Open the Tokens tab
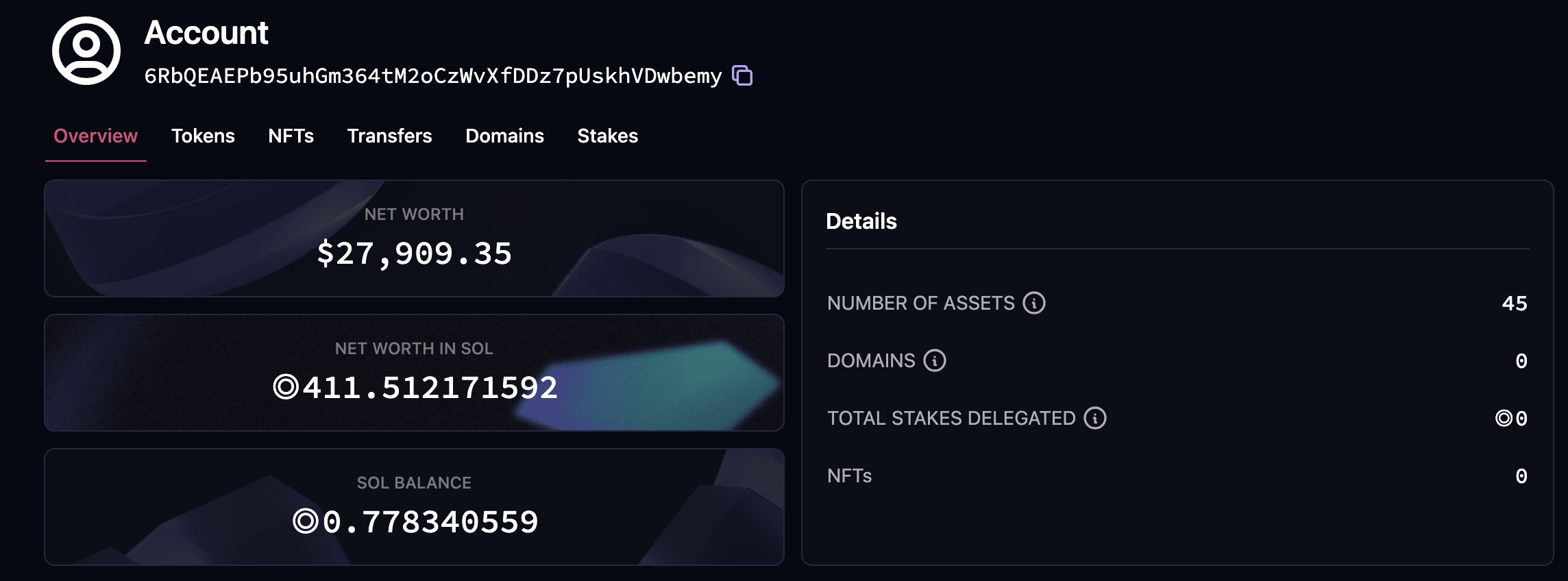The image size is (1568, 581). point(203,136)
